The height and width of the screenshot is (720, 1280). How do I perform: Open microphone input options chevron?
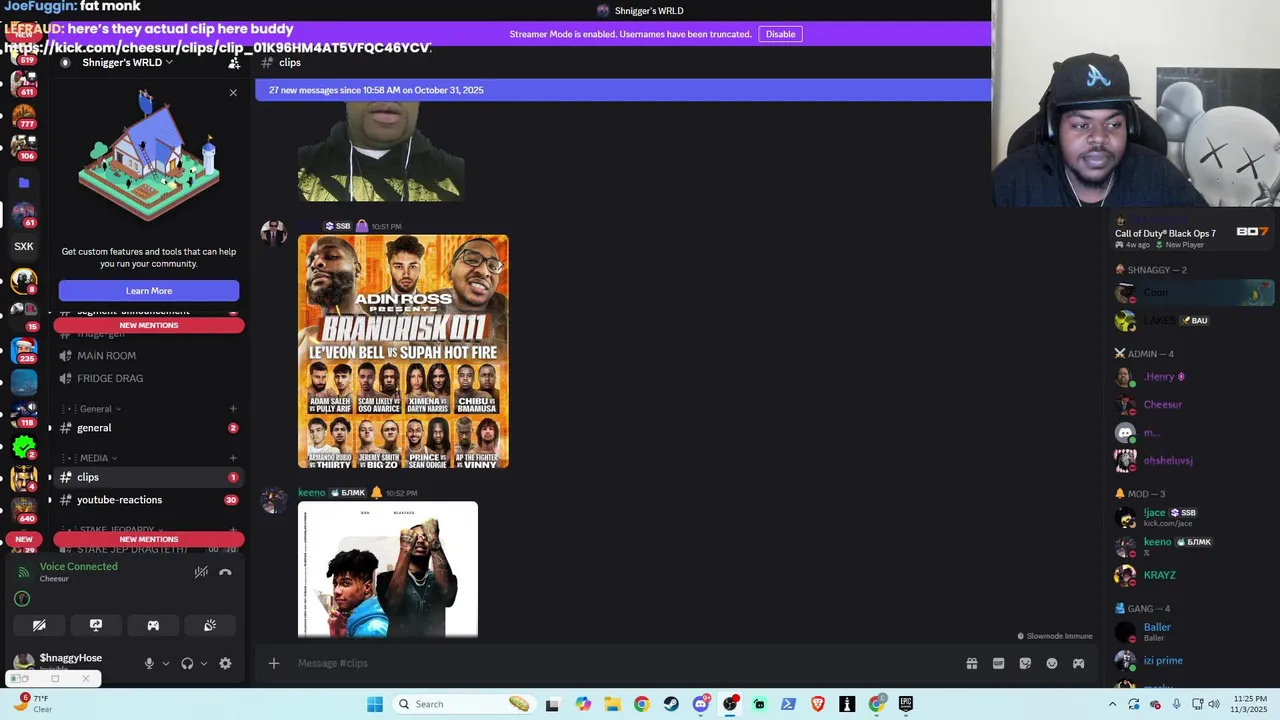[166, 663]
